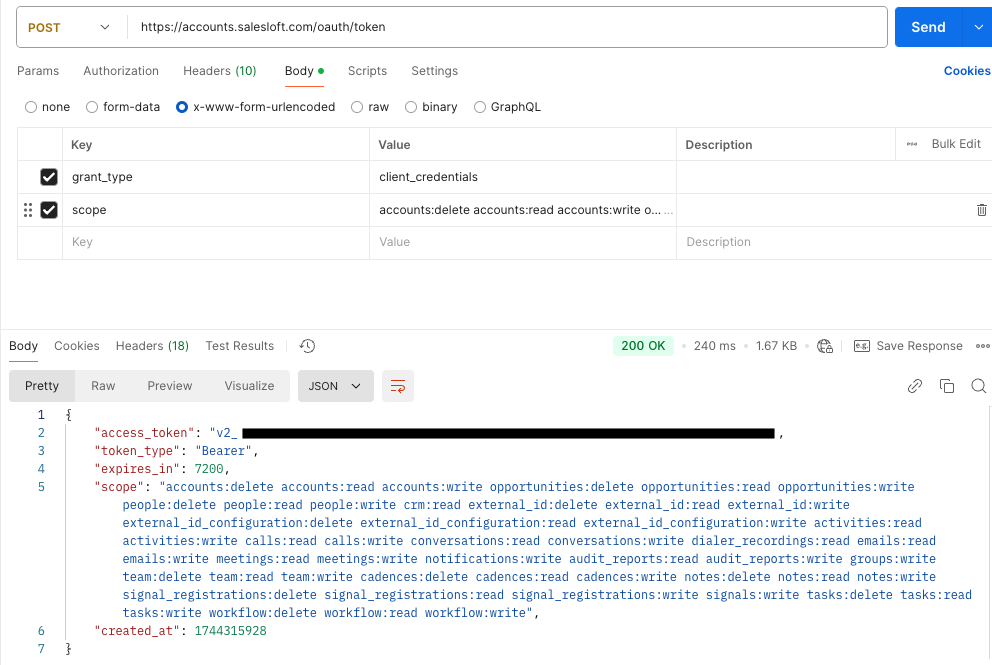Delete the scope row using trash icon
This screenshot has width=992, height=665.
(x=981, y=210)
